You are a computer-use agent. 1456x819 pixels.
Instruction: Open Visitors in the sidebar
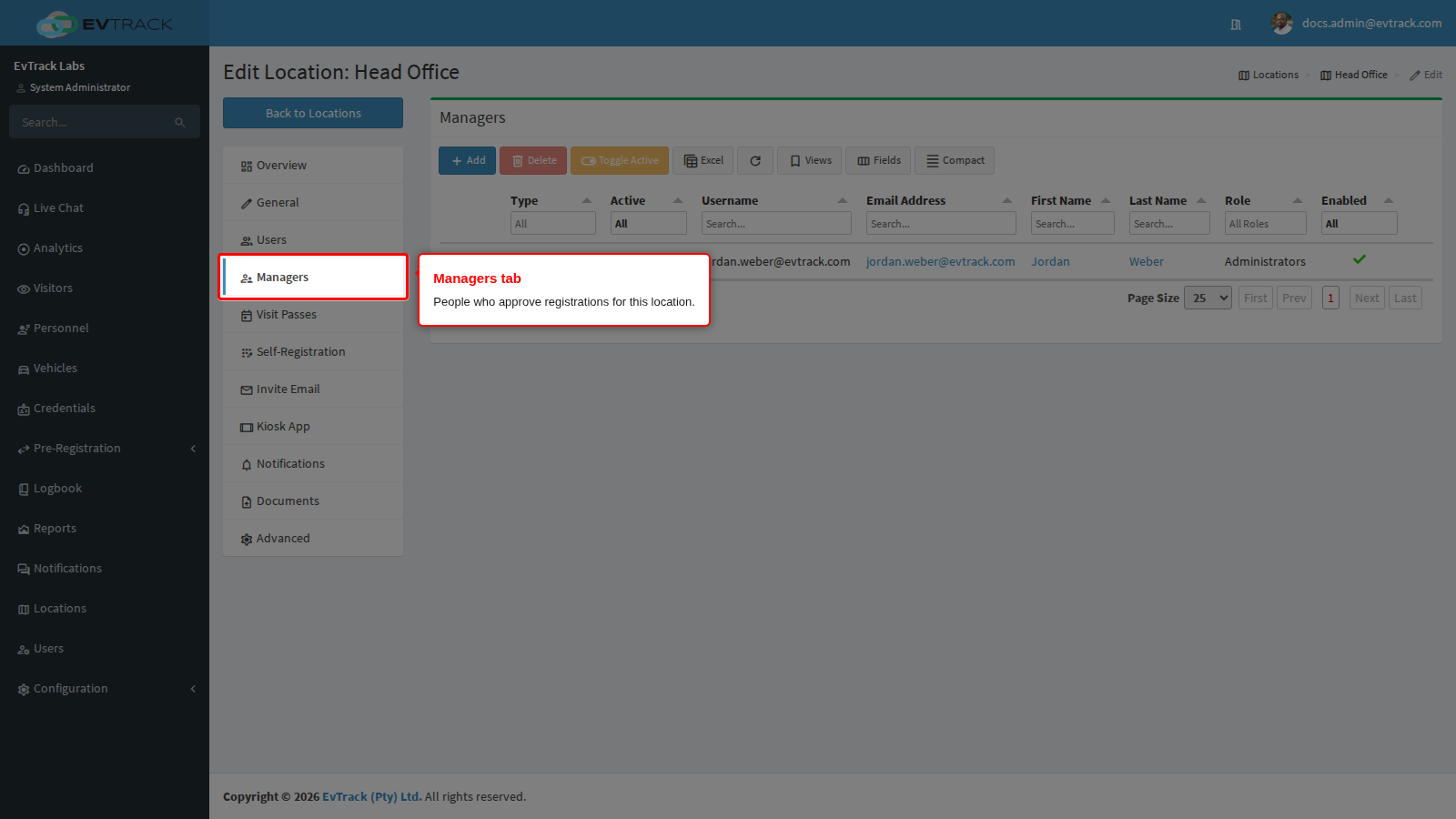(x=105, y=288)
